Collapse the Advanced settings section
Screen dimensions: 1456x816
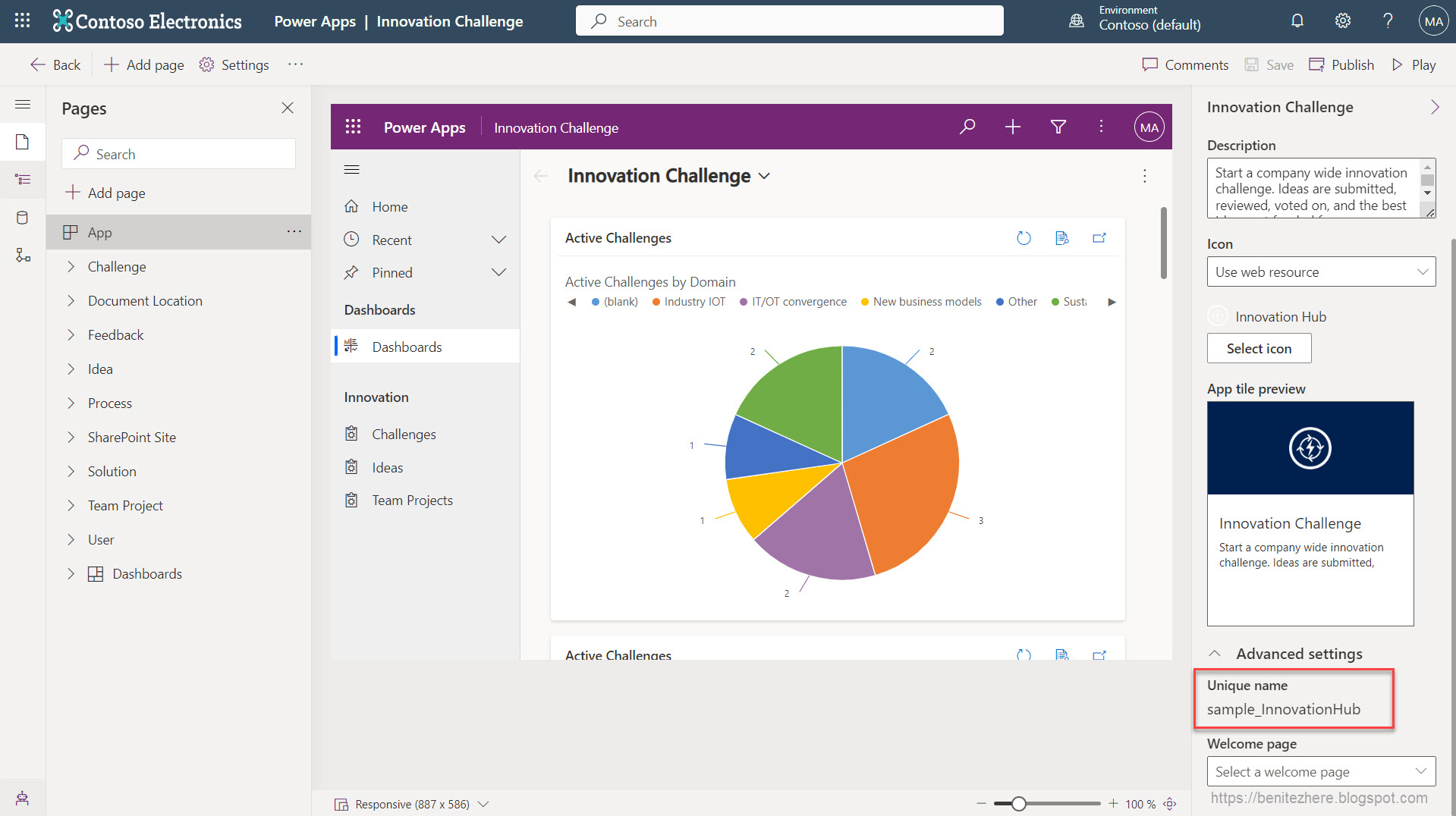pos(1215,653)
